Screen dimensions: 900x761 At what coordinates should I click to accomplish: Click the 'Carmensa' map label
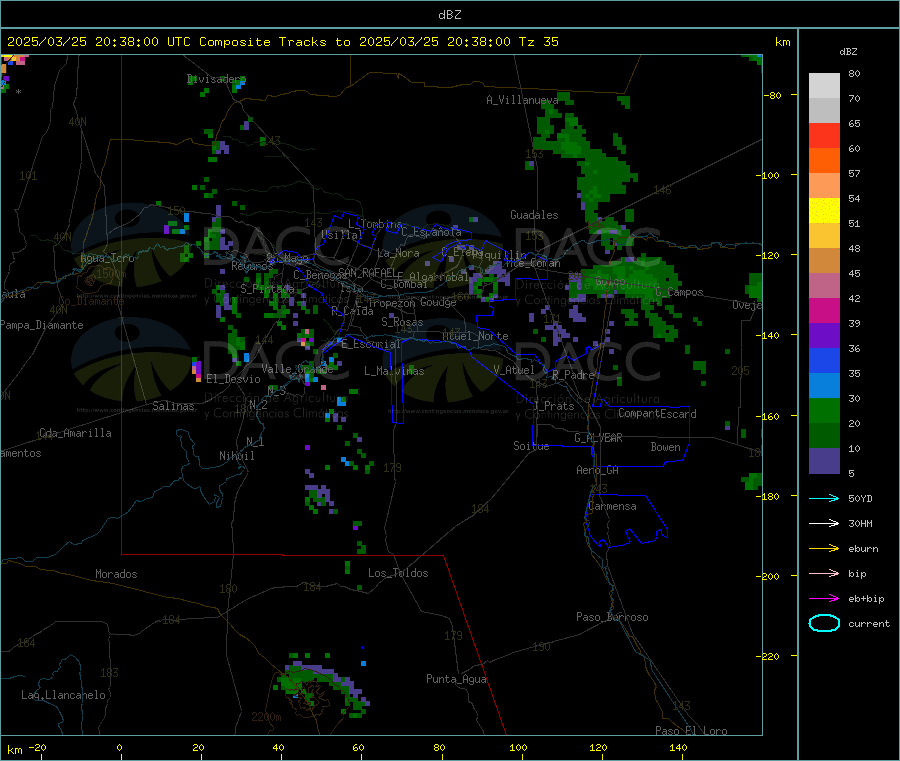(612, 506)
